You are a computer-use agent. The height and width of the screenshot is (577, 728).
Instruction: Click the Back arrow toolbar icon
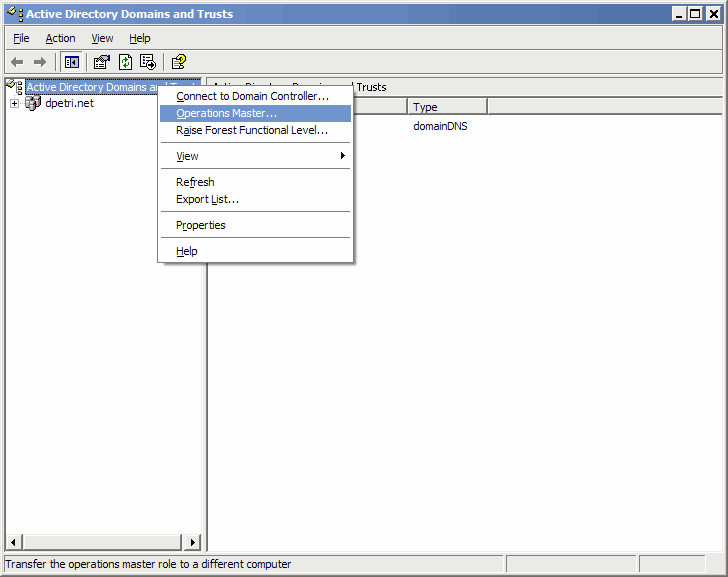[x=17, y=62]
